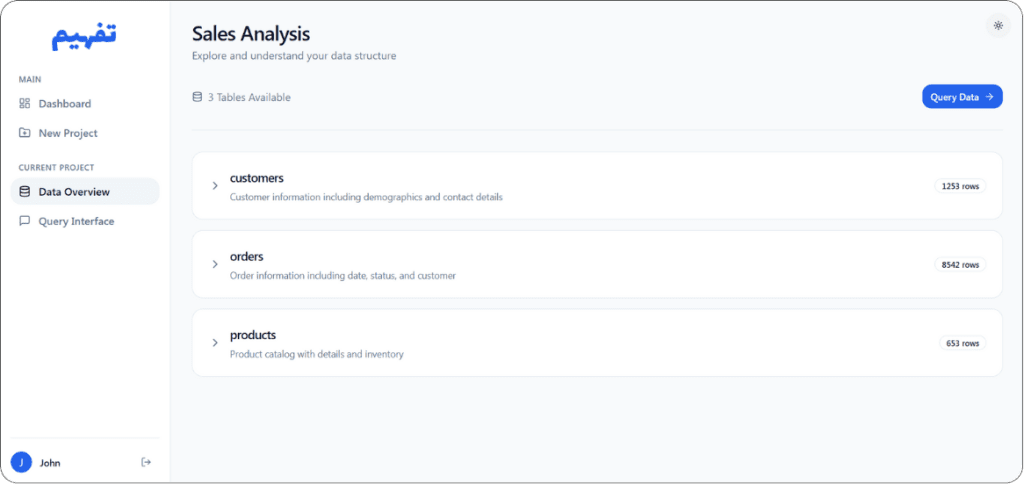The width and height of the screenshot is (1024, 484).
Task: Open the New Project menu item
Action: pos(85,133)
